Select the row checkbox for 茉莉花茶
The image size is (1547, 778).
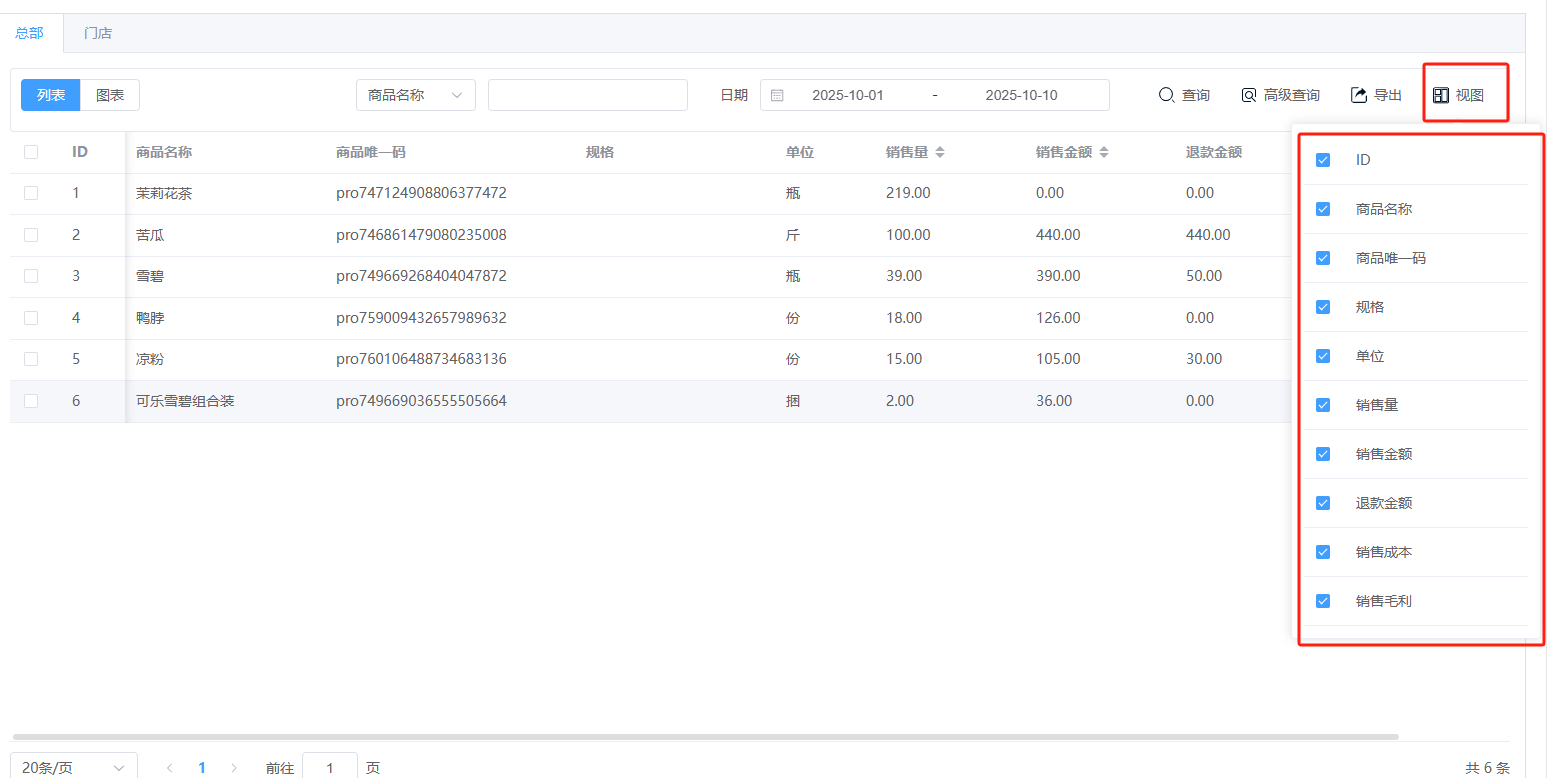click(x=31, y=193)
